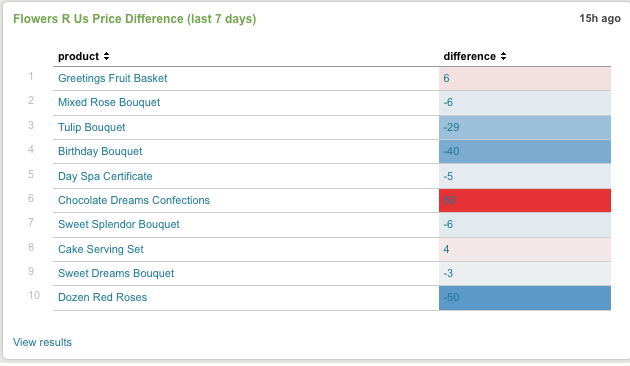Open Chocolate Dreams Confections entry
Screen dimensions: 630x366
(134, 200)
